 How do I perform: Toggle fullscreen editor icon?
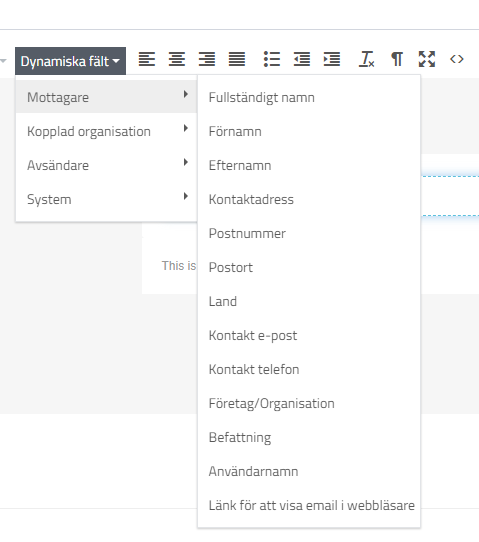(x=427, y=59)
